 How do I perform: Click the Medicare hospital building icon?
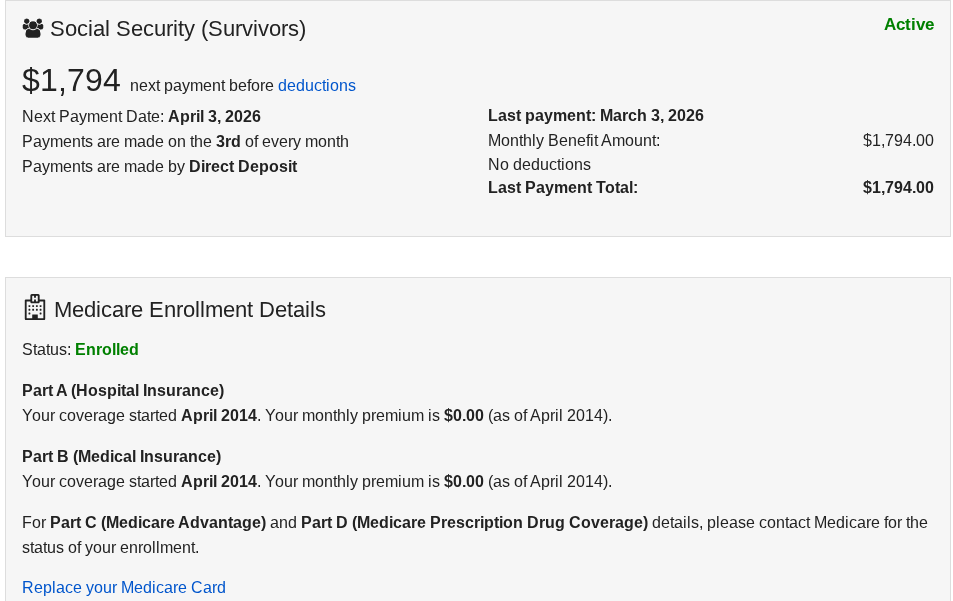(x=35, y=308)
